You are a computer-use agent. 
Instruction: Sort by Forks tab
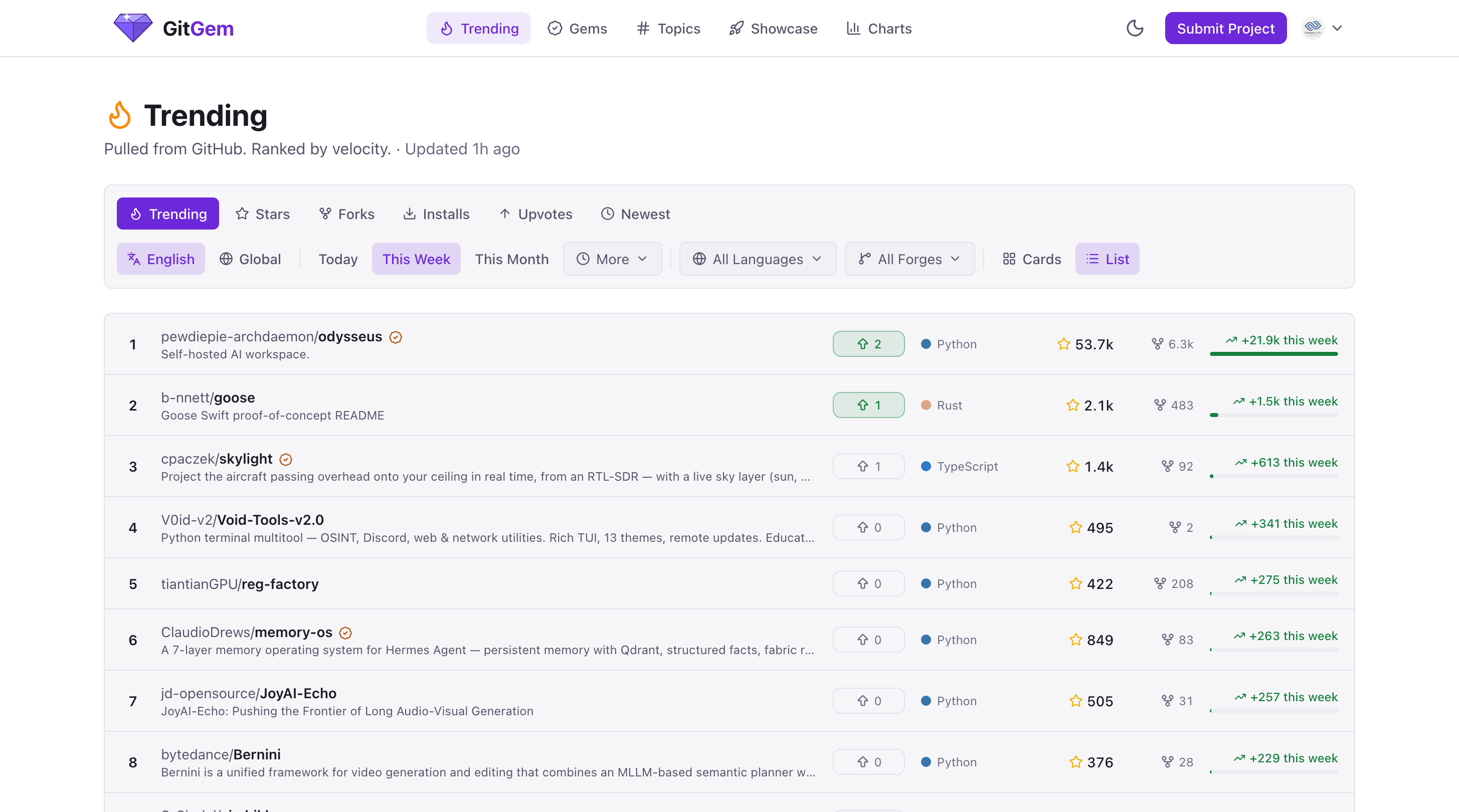point(346,214)
